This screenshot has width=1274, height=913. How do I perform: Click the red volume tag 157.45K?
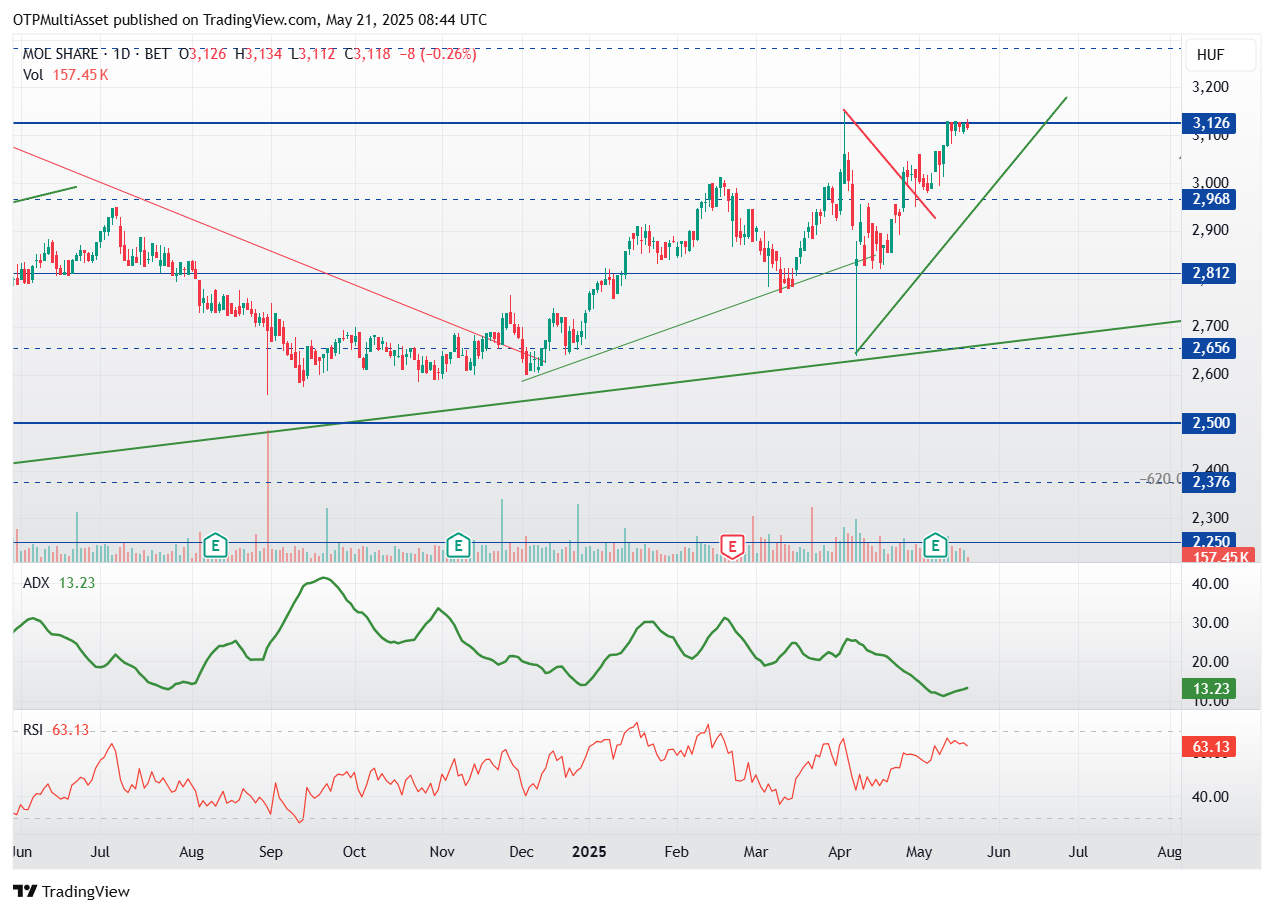click(1211, 557)
